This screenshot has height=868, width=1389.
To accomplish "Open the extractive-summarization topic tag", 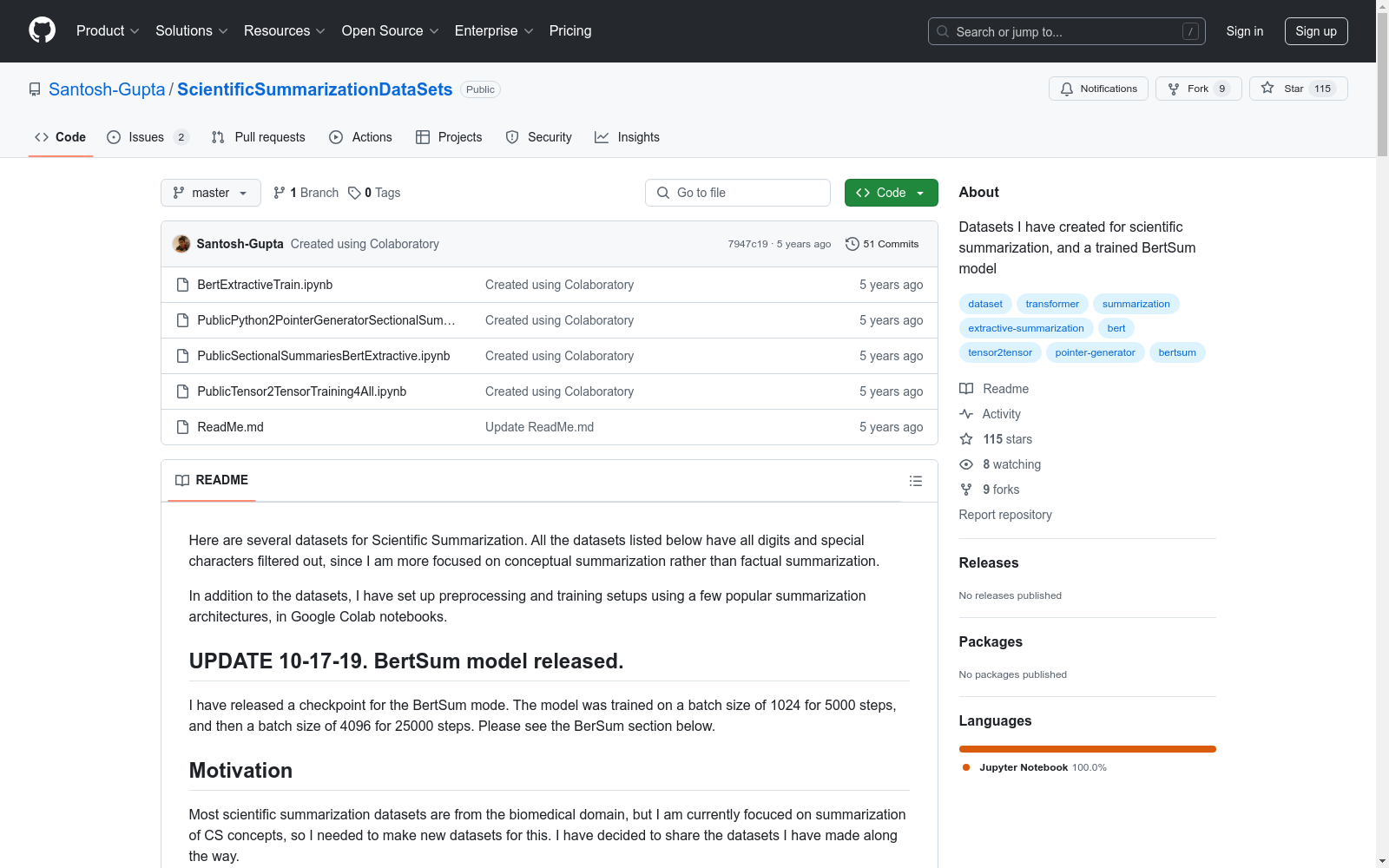I will coord(1026,328).
